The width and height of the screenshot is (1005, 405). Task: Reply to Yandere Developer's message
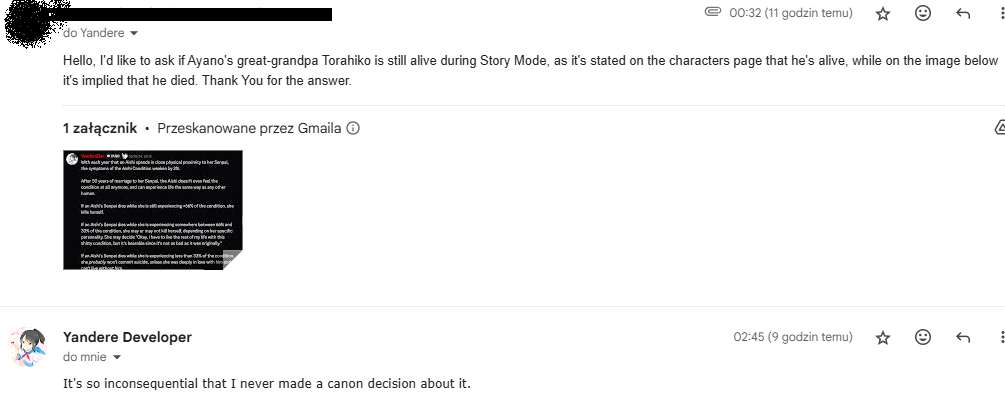click(x=963, y=338)
